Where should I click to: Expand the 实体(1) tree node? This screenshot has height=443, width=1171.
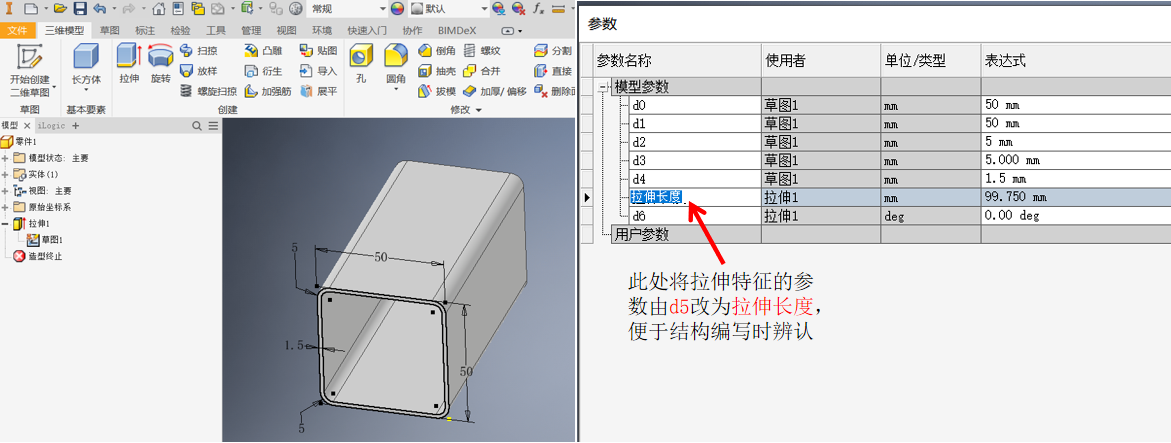(x=6, y=174)
